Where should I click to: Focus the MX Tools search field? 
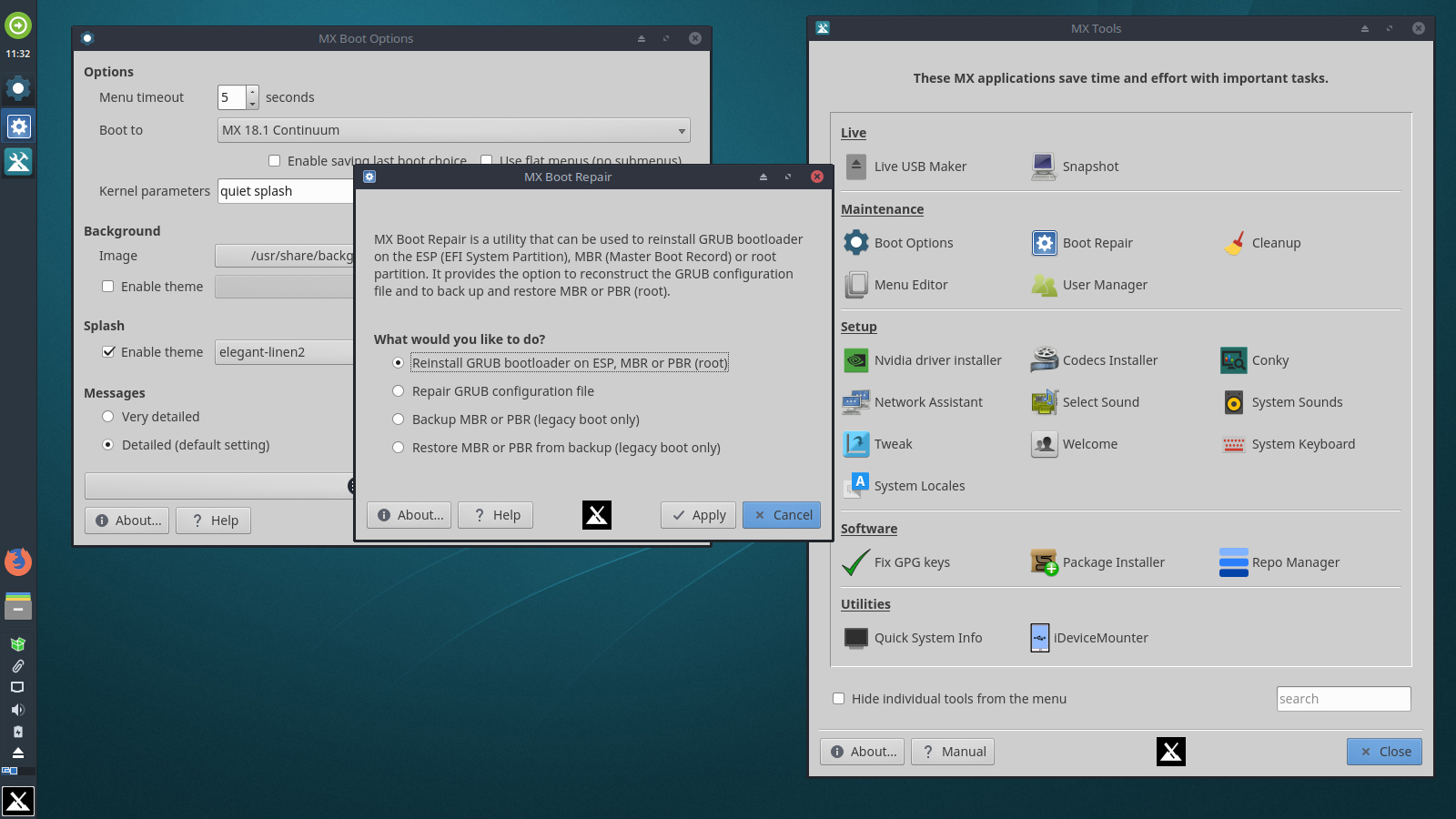[1343, 699]
